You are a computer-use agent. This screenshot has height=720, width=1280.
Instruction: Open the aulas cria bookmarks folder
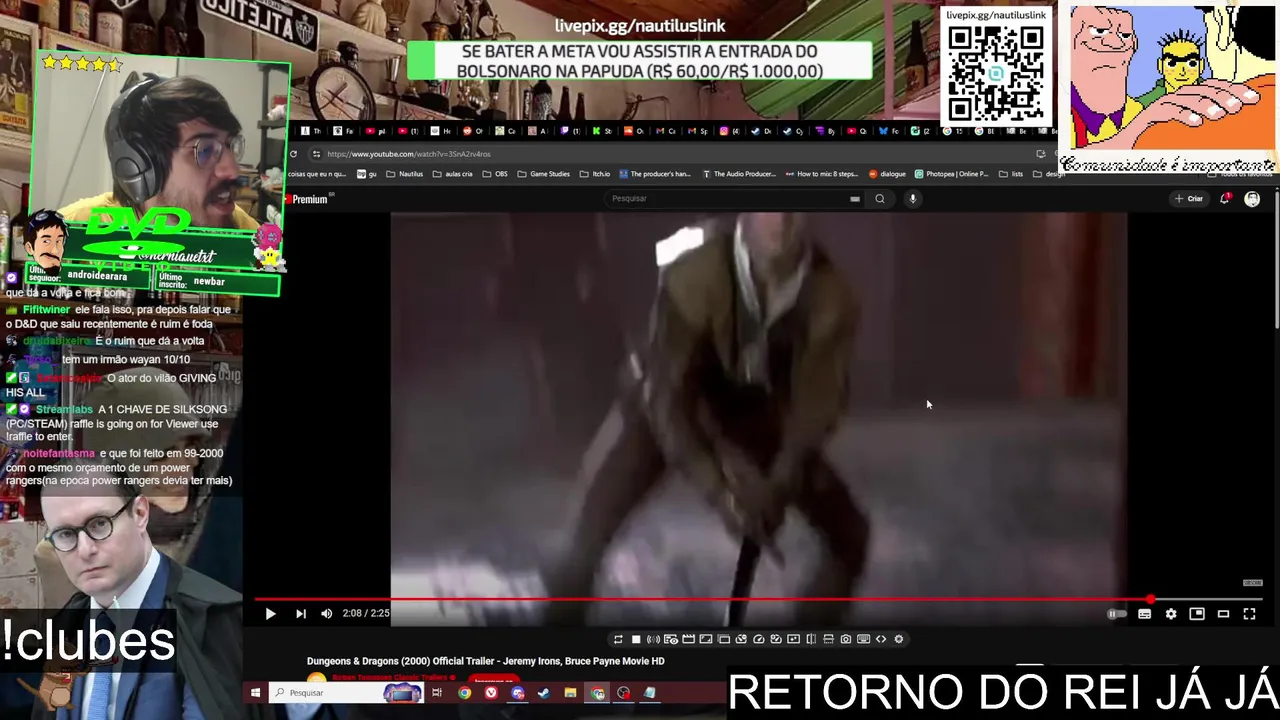pos(453,174)
